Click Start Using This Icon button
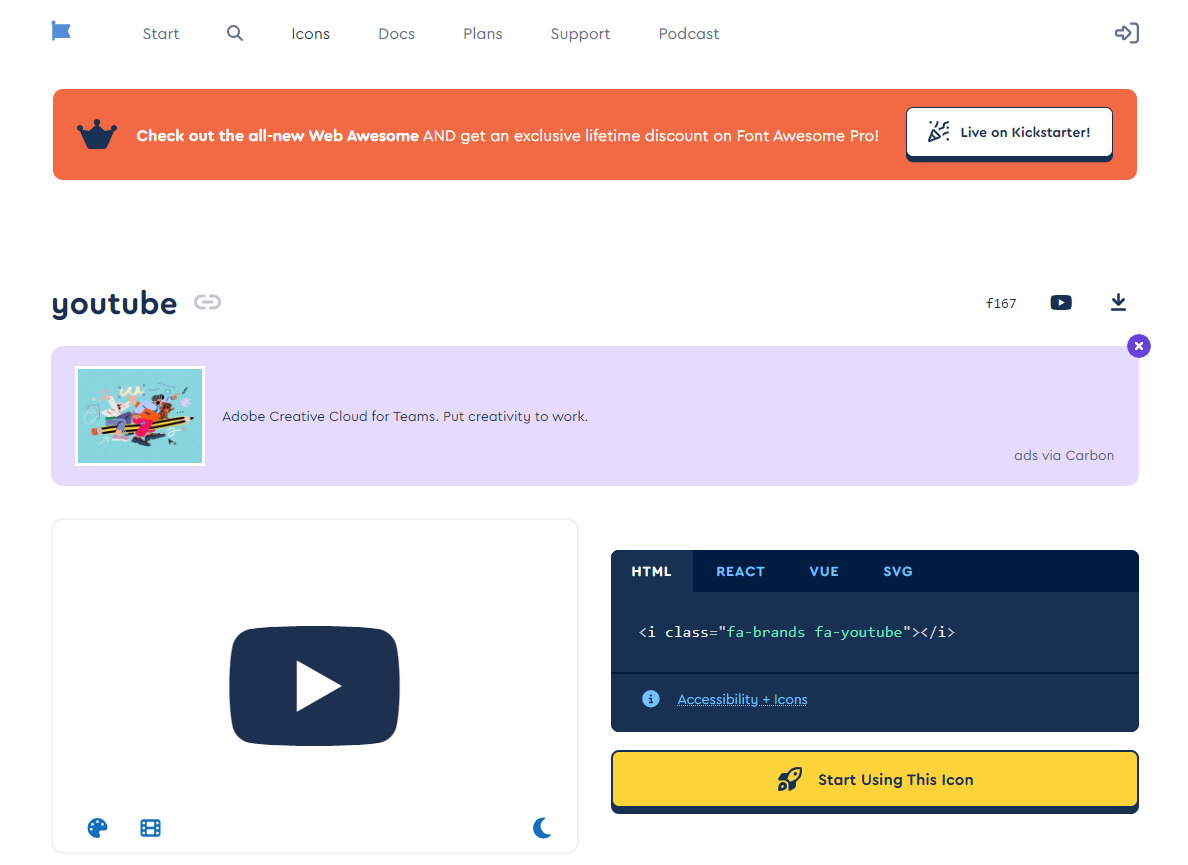 tap(875, 779)
